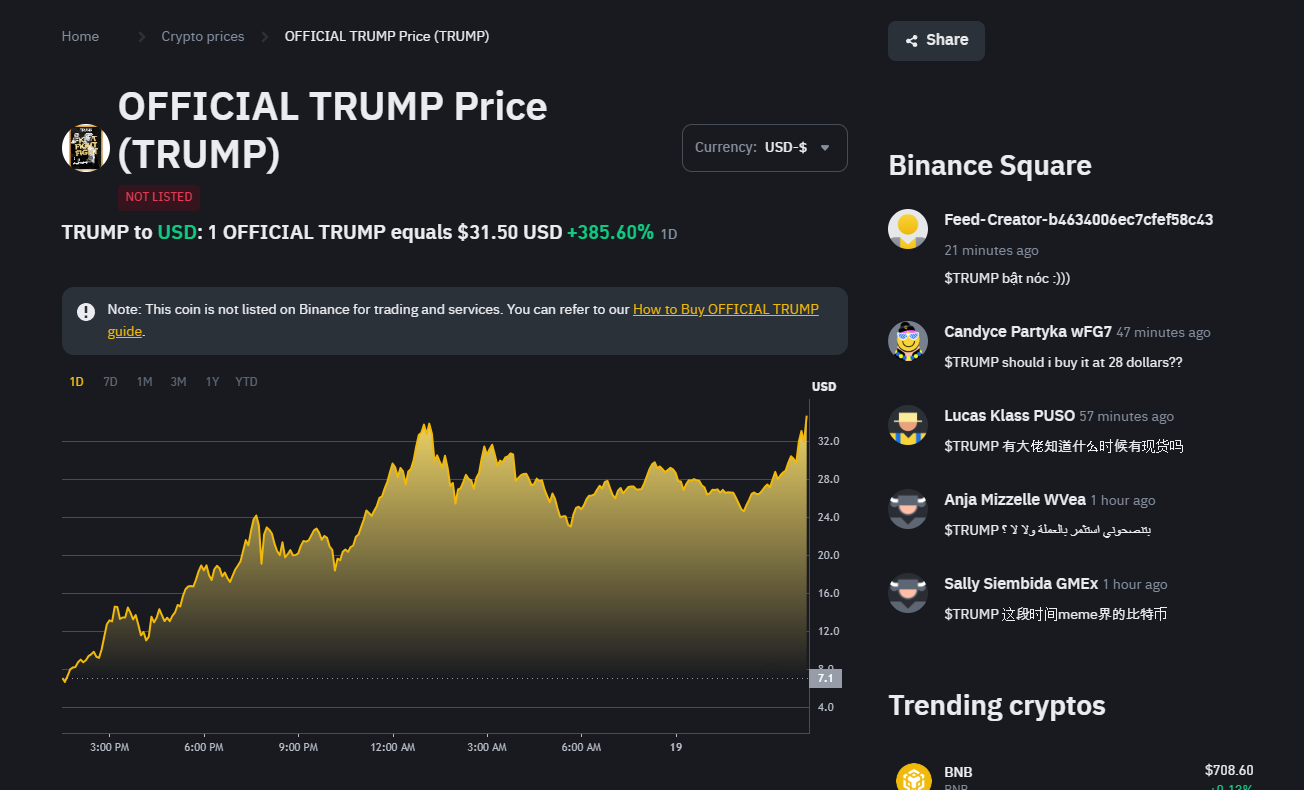This screenshot has height=790, width=1304.
Task: Go to Home breadcrumb link
Action: [x=80, y=37]
